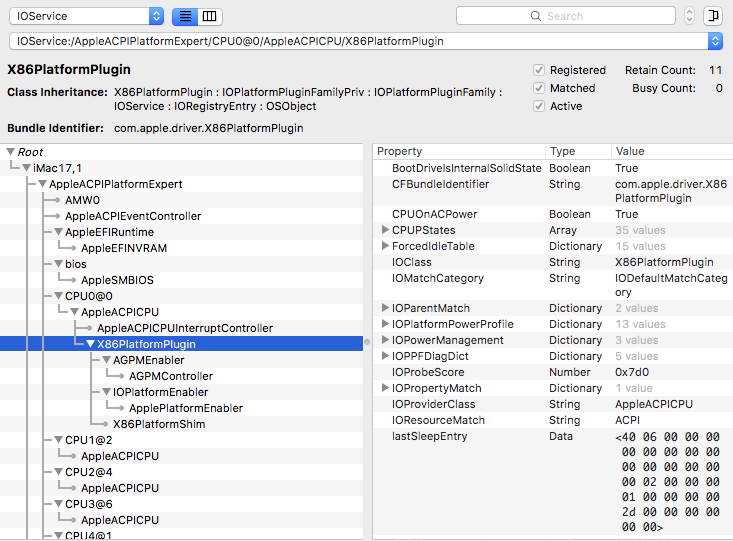The width and height of the screenshot is (733, 541).
Task: Click the magnifier icon in Search
Action: tap(537, 16)
